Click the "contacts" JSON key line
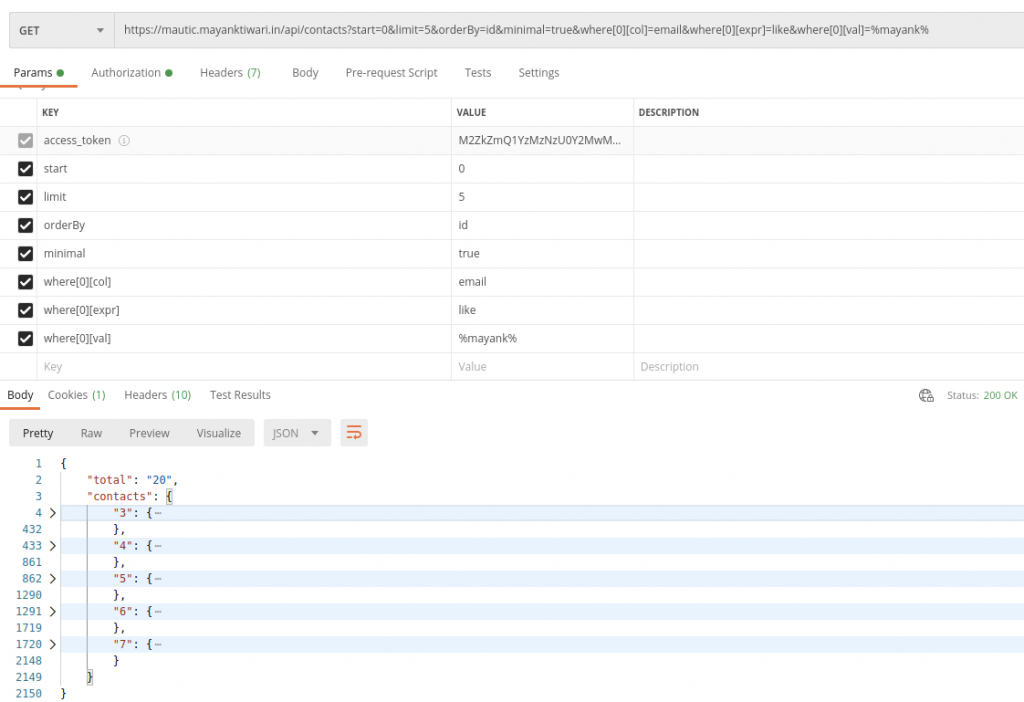The height and width of the screenshot is (702, 1024). click(129, 496)
